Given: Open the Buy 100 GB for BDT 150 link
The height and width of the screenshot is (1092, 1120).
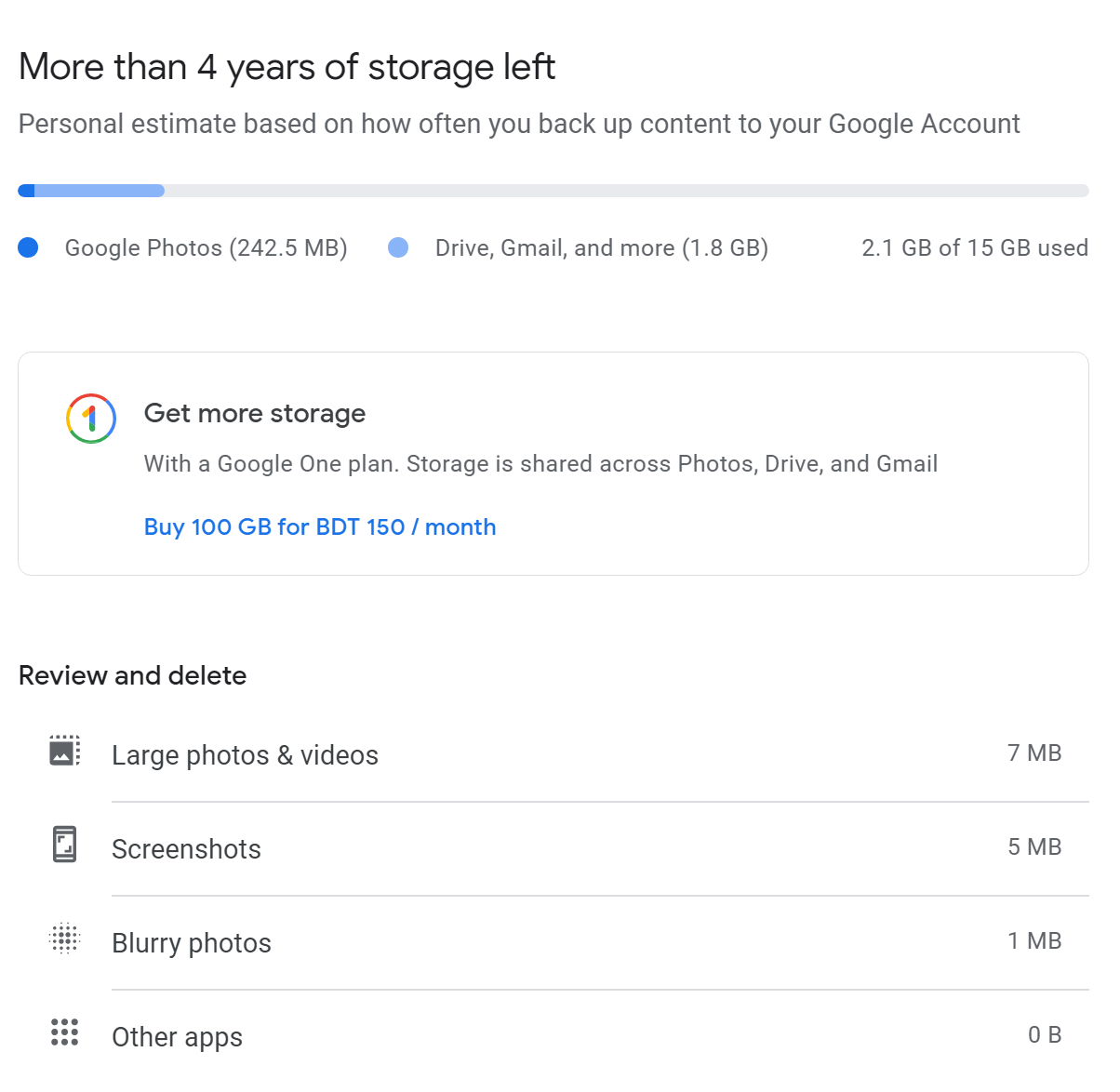Looking at the screenshot, I should (x=320, y=527).
